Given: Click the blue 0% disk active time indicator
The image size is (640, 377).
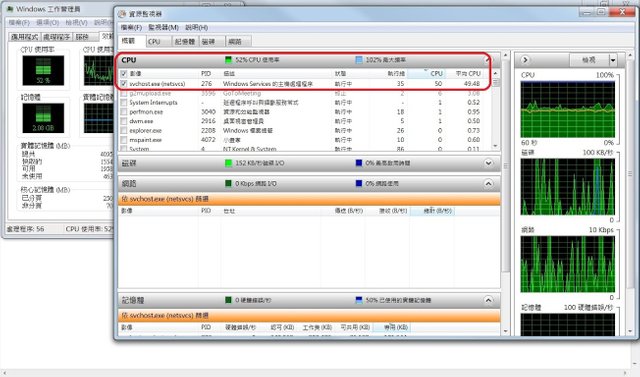Looking at the screenshot, I should [x=359, y=163].
